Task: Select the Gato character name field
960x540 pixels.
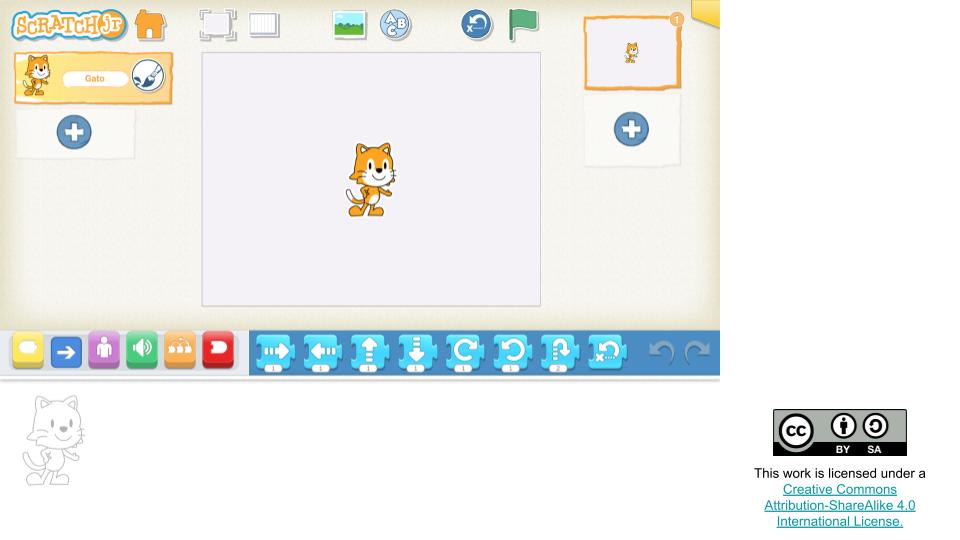Action: point(95,78)
